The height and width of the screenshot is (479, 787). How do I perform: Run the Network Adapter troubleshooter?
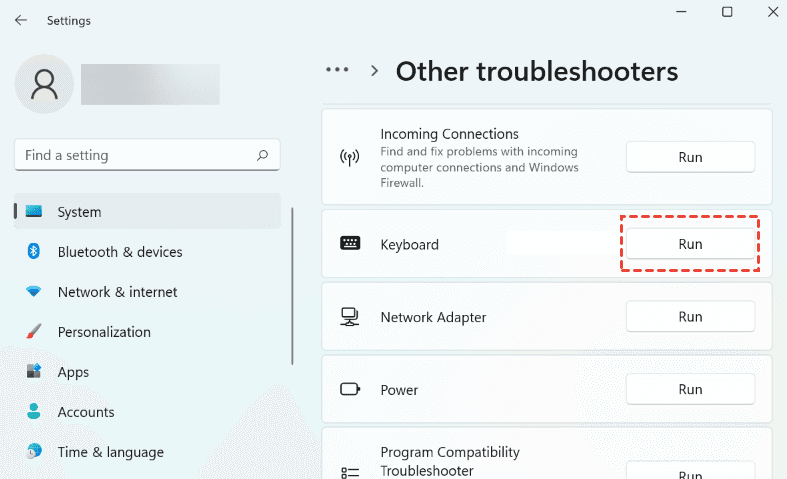tap(690, 317)
